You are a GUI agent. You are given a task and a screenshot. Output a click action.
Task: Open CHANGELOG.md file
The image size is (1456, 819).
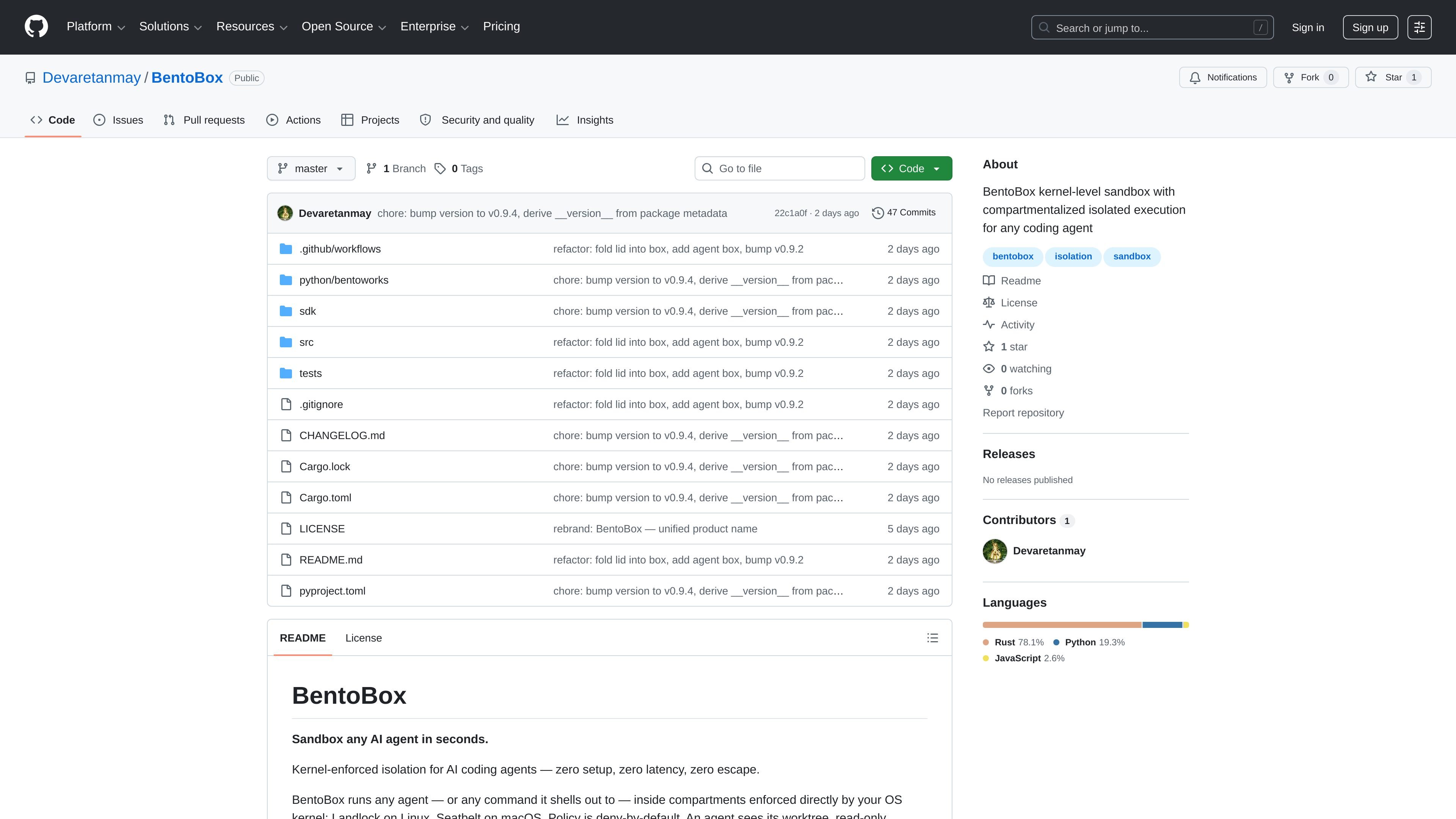[x=342, y=435]
